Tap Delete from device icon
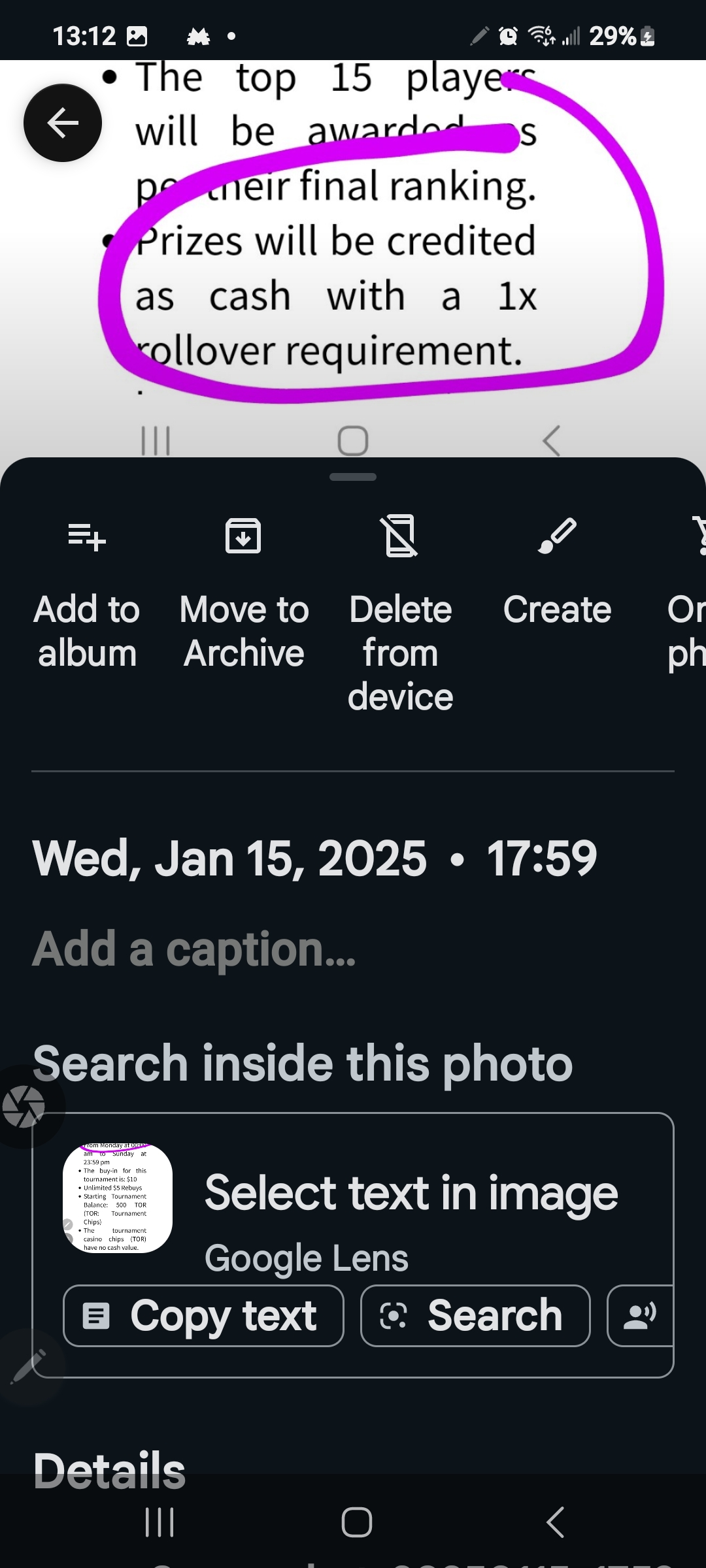This screenshot has height=1568, width=706. coord(400,536)
